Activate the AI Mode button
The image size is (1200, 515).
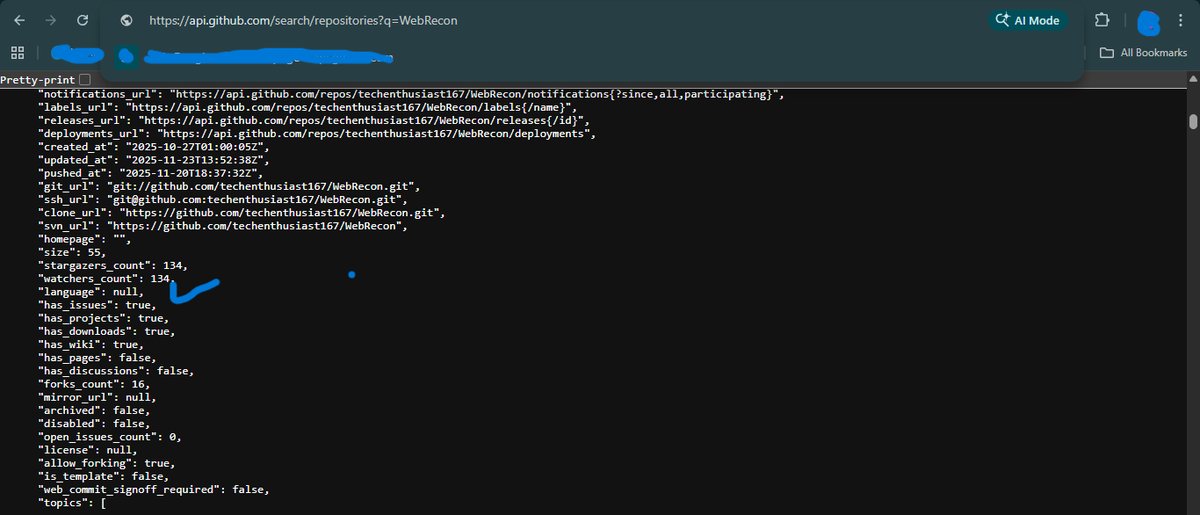click(1028, 20)
